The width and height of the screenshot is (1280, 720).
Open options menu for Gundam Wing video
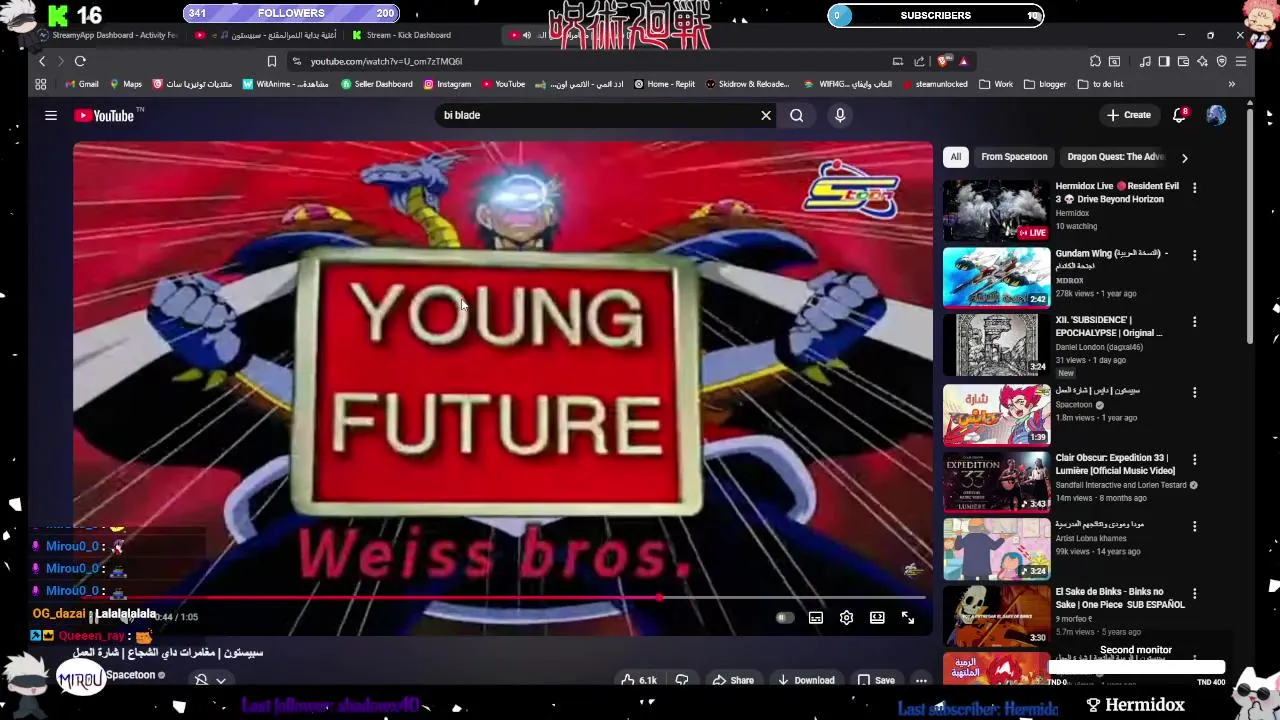click(1194, 255)
